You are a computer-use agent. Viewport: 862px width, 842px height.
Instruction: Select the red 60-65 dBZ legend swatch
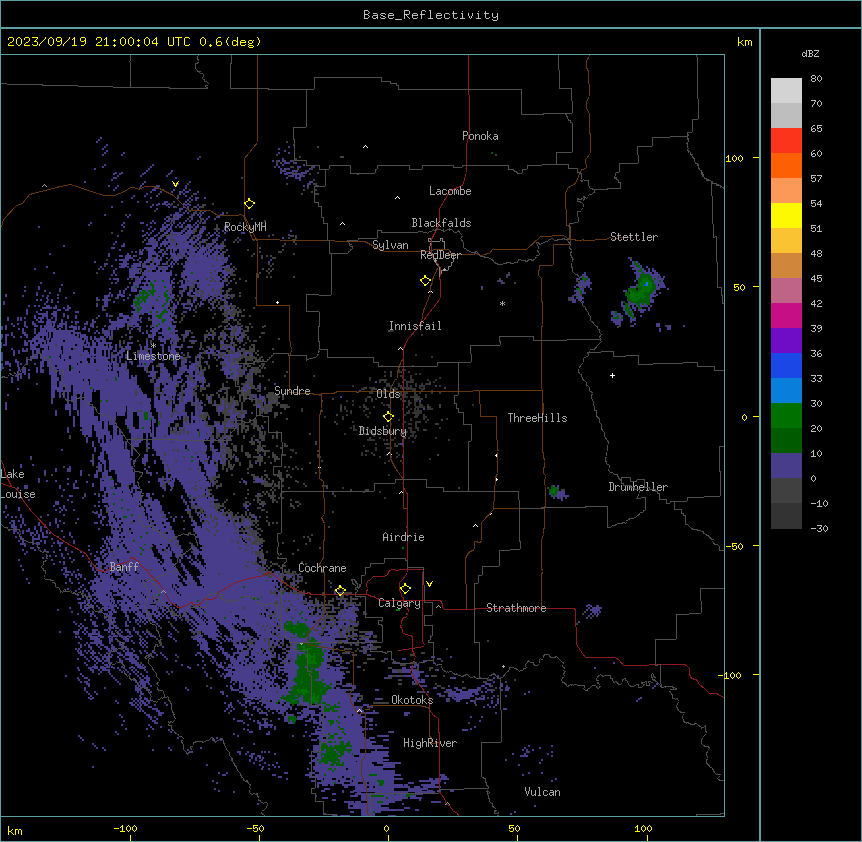(786, 141)
